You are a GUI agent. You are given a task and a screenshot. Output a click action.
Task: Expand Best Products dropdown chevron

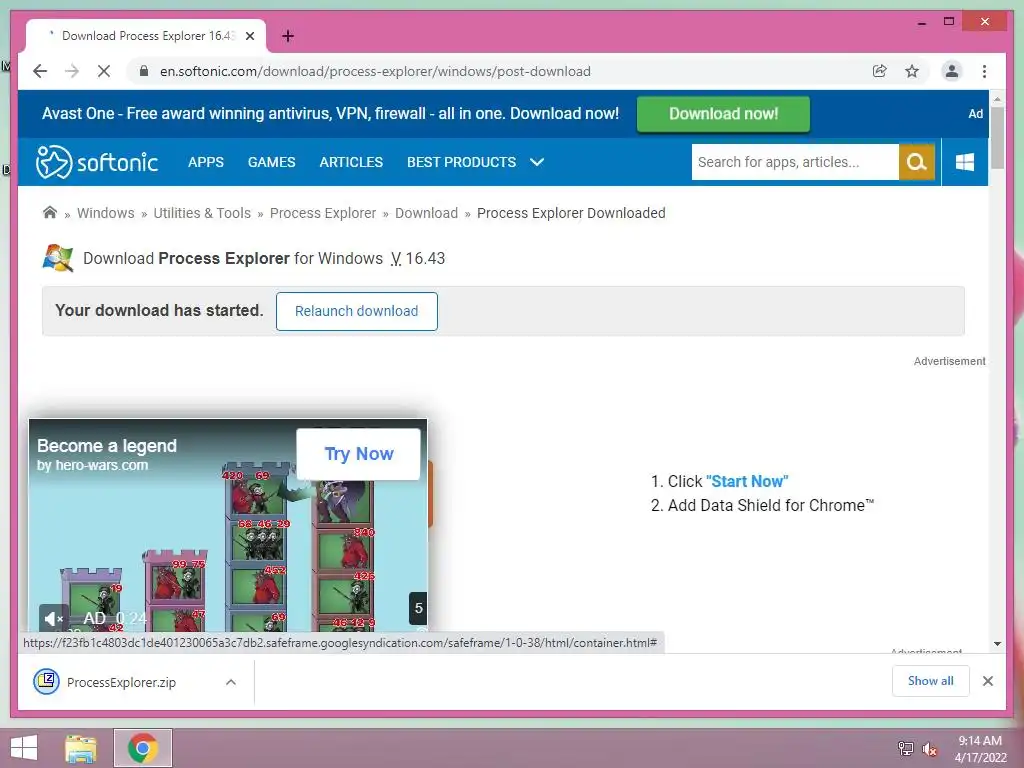(x=537, y=162)
